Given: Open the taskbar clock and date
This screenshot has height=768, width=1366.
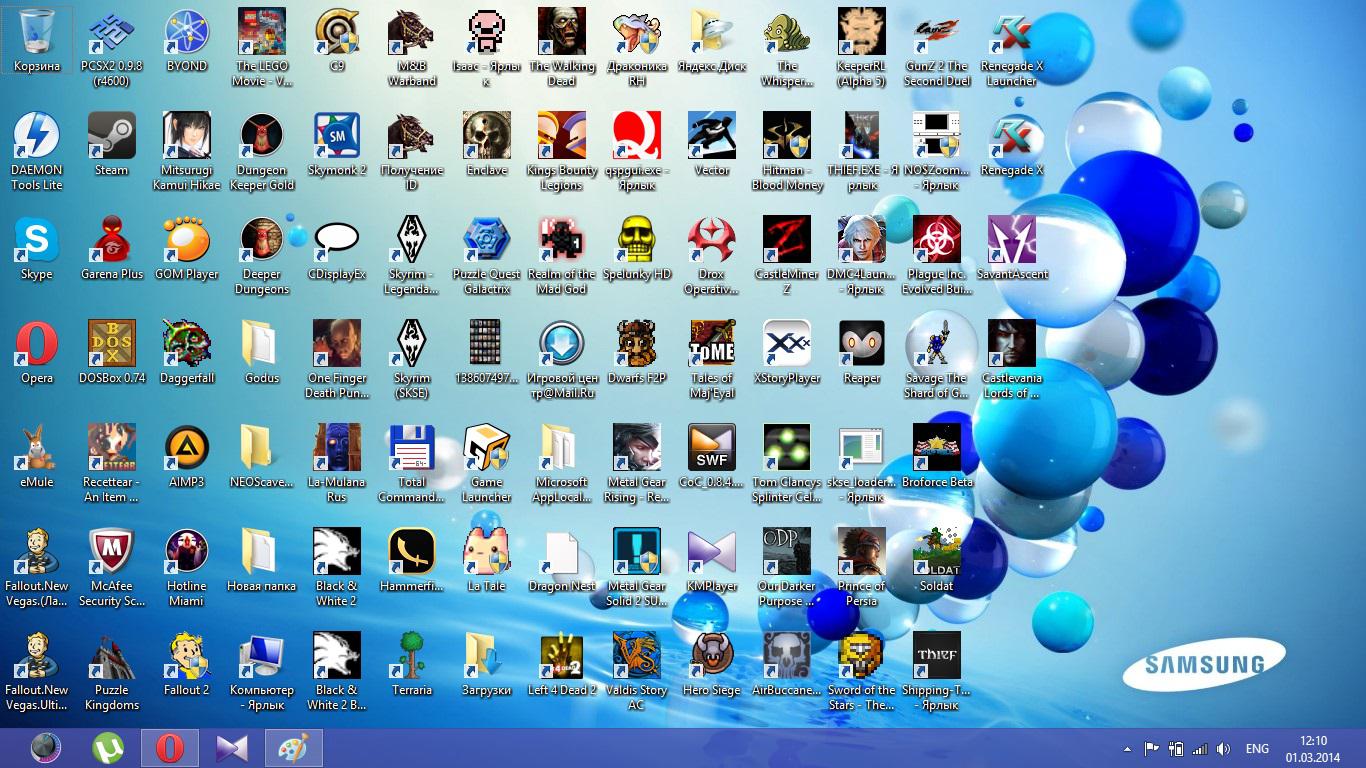Looking at the screenshot, I should 1313,749.
